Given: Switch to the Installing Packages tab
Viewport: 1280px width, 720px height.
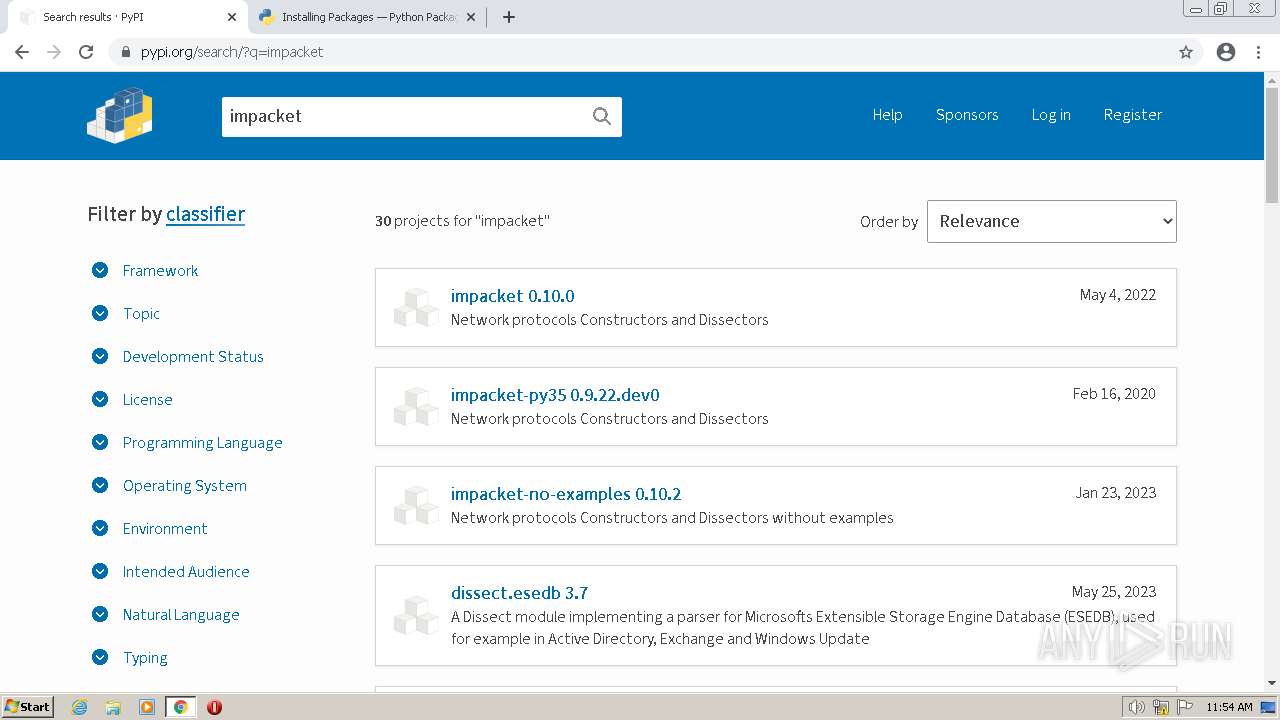Looking at the screenshot, I should pos(366,17).
